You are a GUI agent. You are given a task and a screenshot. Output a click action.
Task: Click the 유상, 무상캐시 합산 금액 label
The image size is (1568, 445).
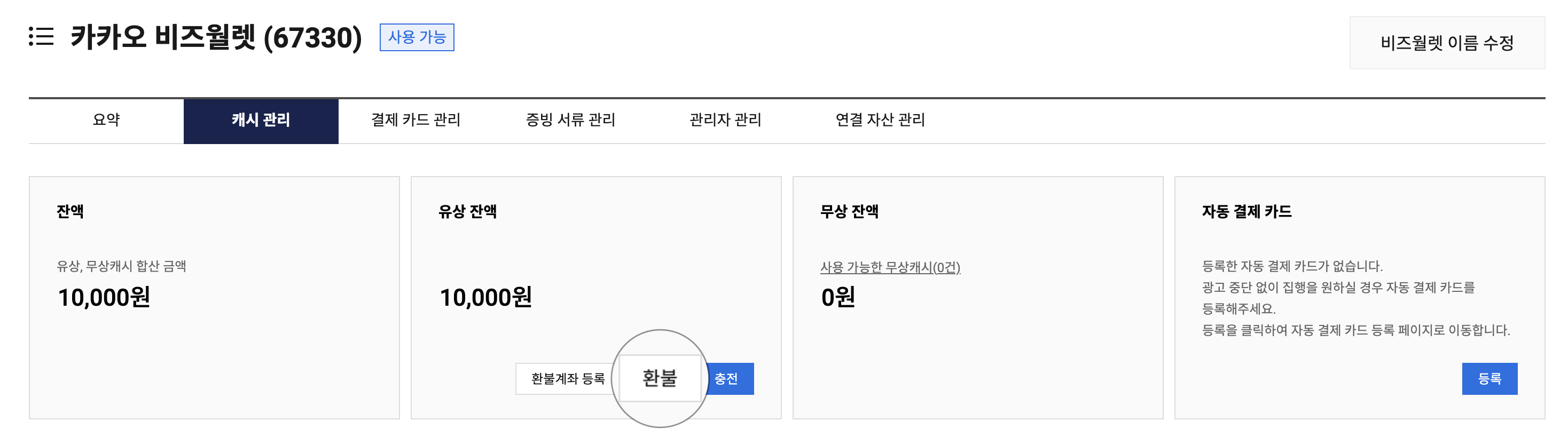[121, 266]
